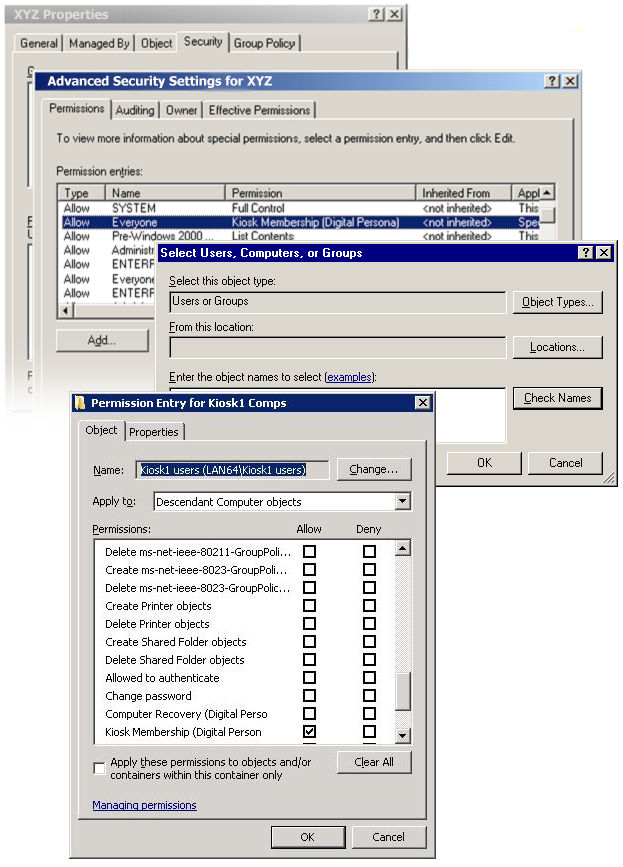Click help icon in Select Users dialog
This screenshot has height=867, width=623.
click(586, 253)
